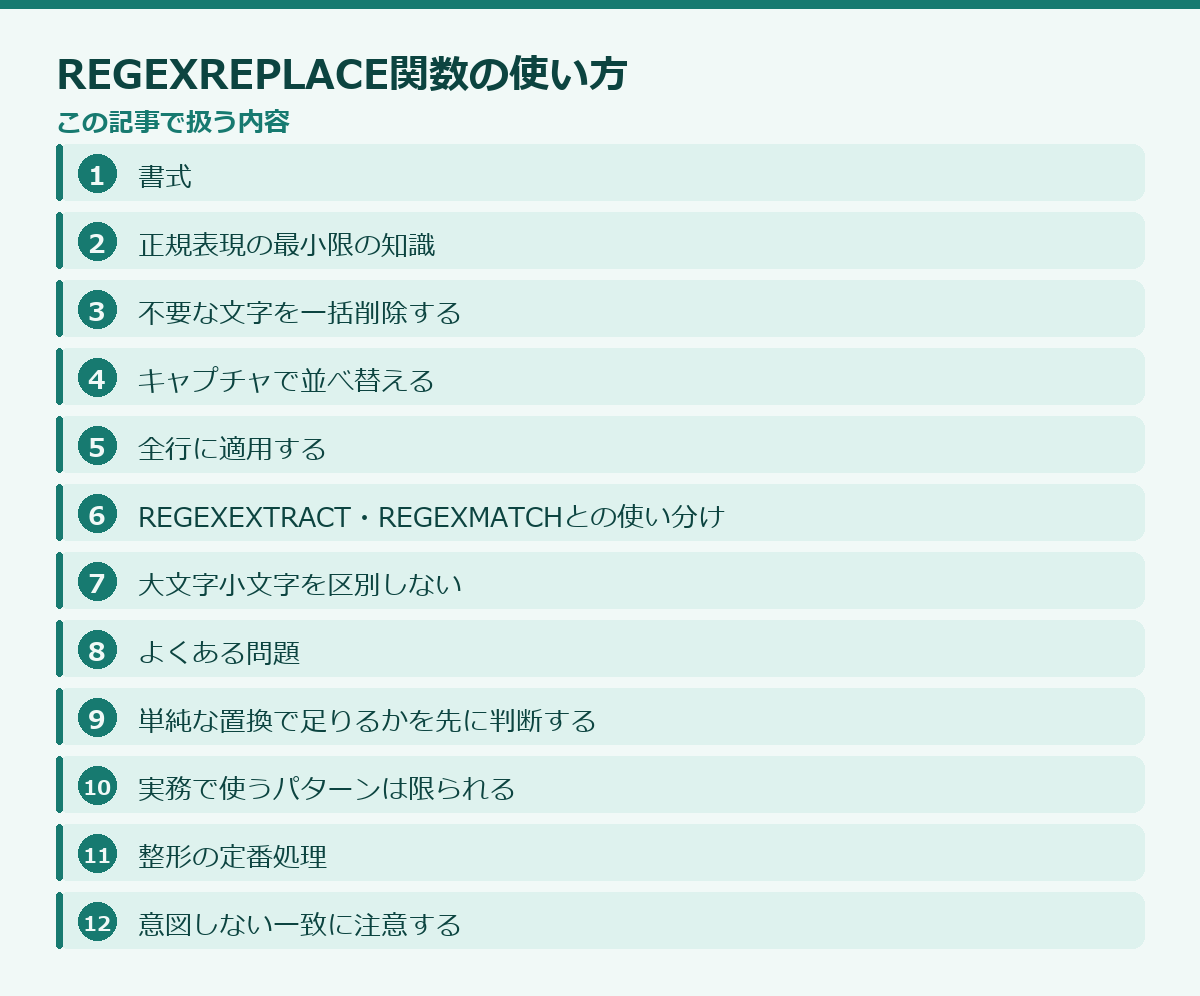
Task: Click the number 10 circle badge
Action: 97,786
